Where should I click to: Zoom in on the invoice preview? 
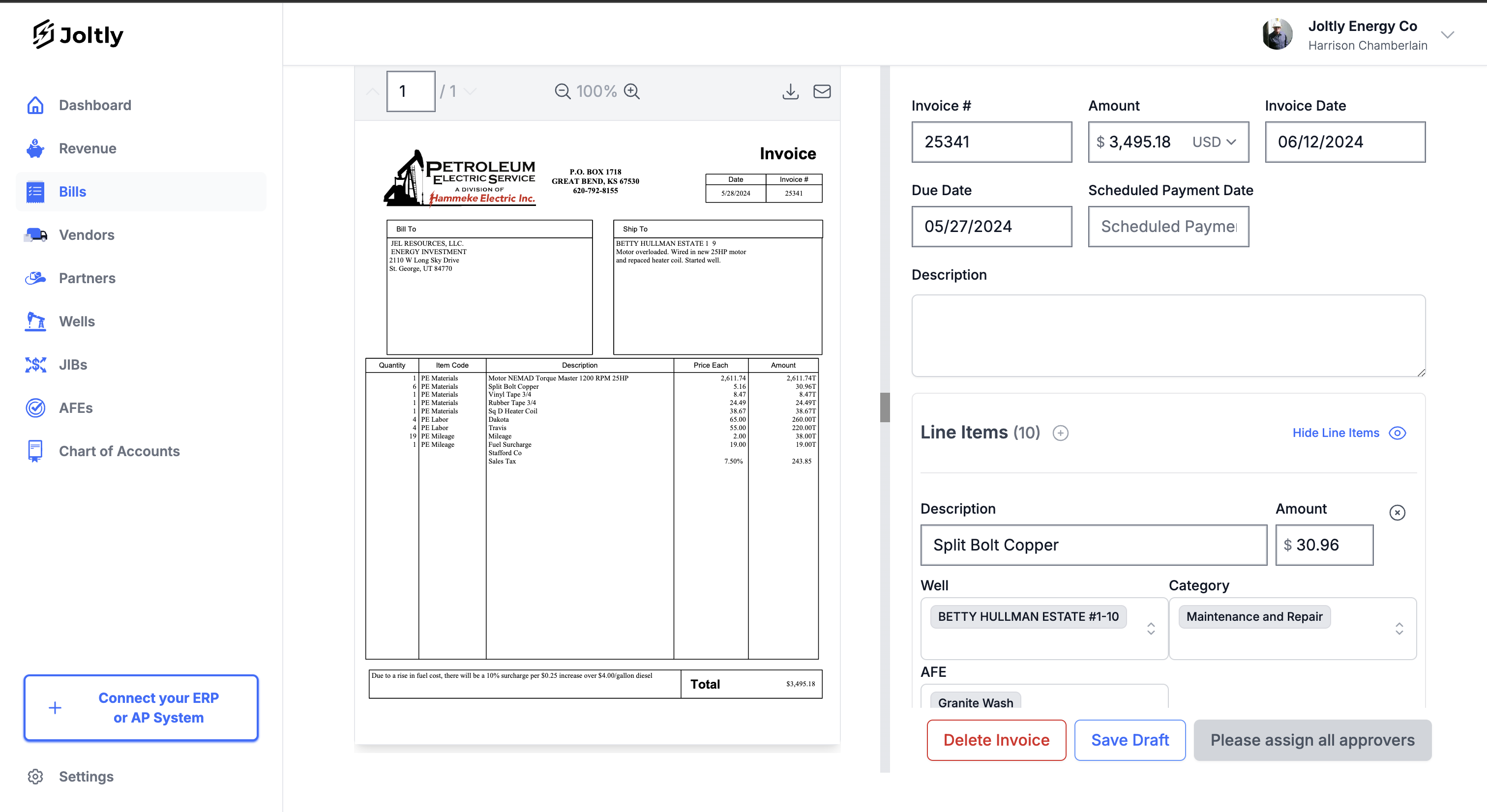click(632, 91)
